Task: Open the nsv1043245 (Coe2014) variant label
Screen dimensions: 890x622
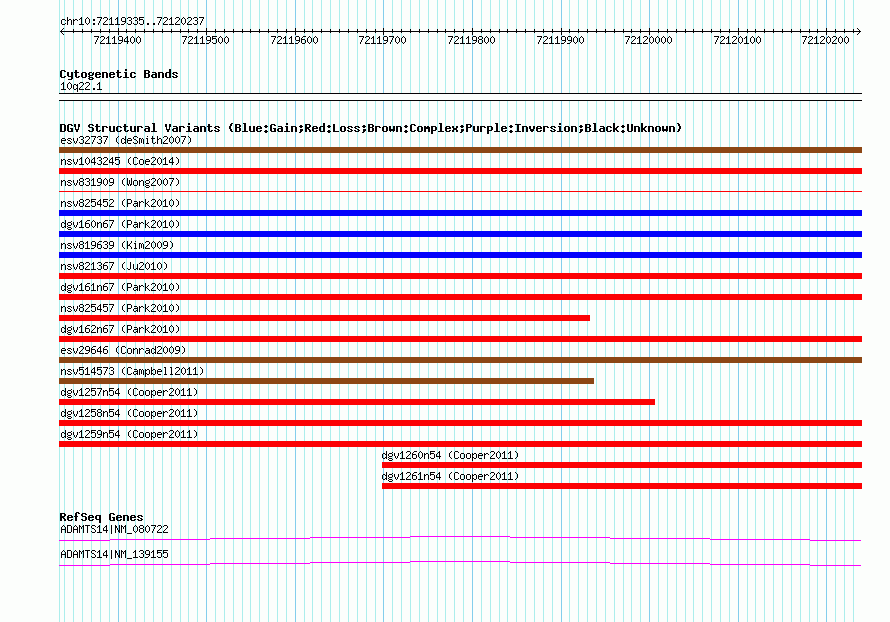Action: point(120,161)
